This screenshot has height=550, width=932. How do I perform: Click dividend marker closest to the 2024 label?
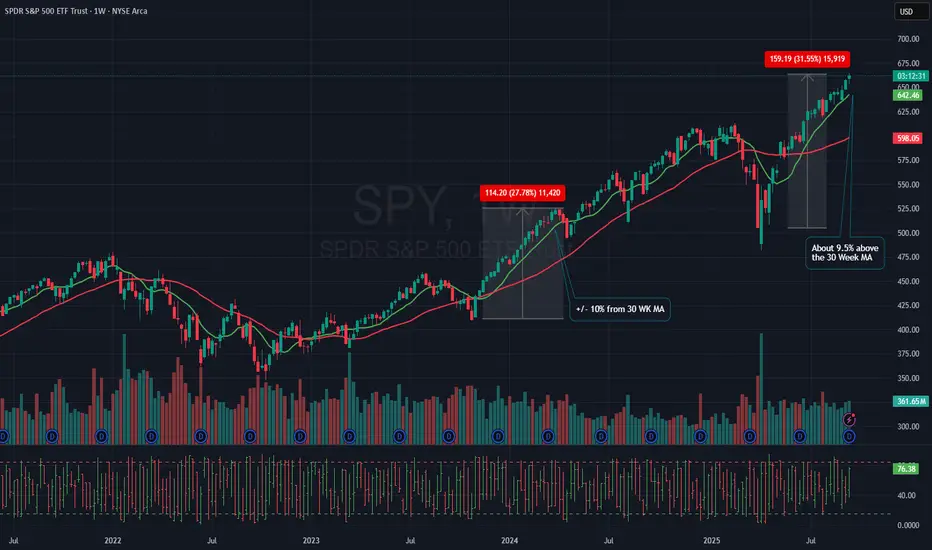(x=498, y=436)
